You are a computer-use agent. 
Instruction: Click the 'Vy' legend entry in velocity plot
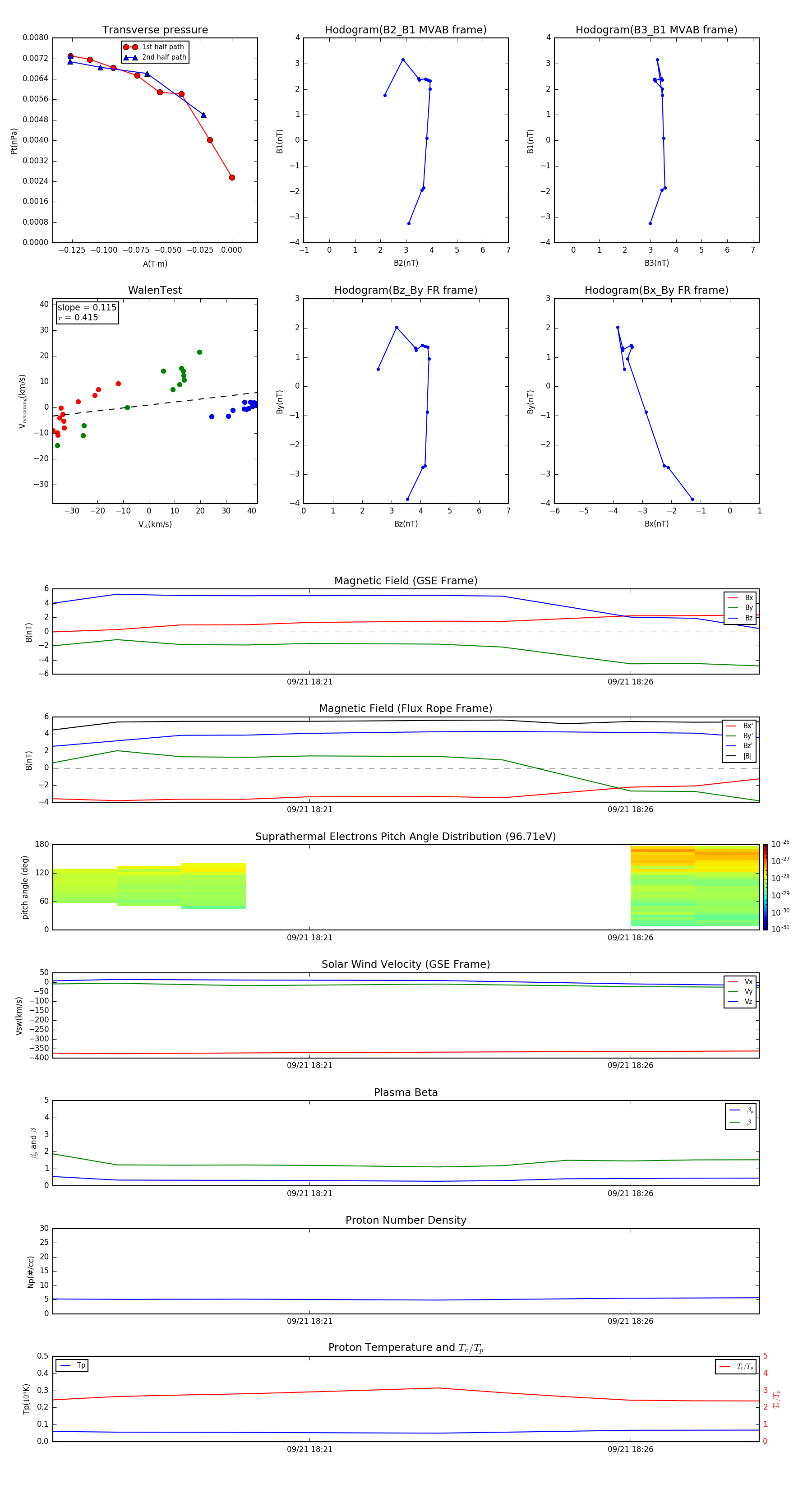[x=740, y=992]
